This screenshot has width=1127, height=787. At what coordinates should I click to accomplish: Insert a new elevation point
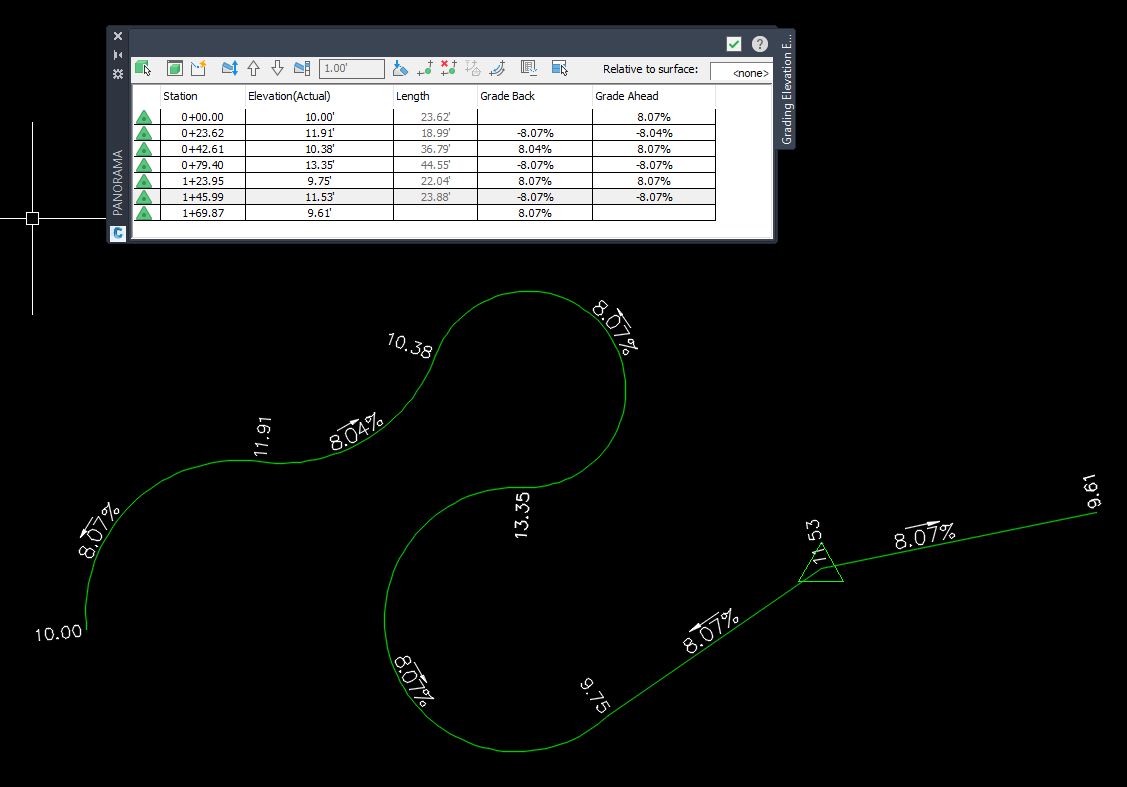(422, 68)
